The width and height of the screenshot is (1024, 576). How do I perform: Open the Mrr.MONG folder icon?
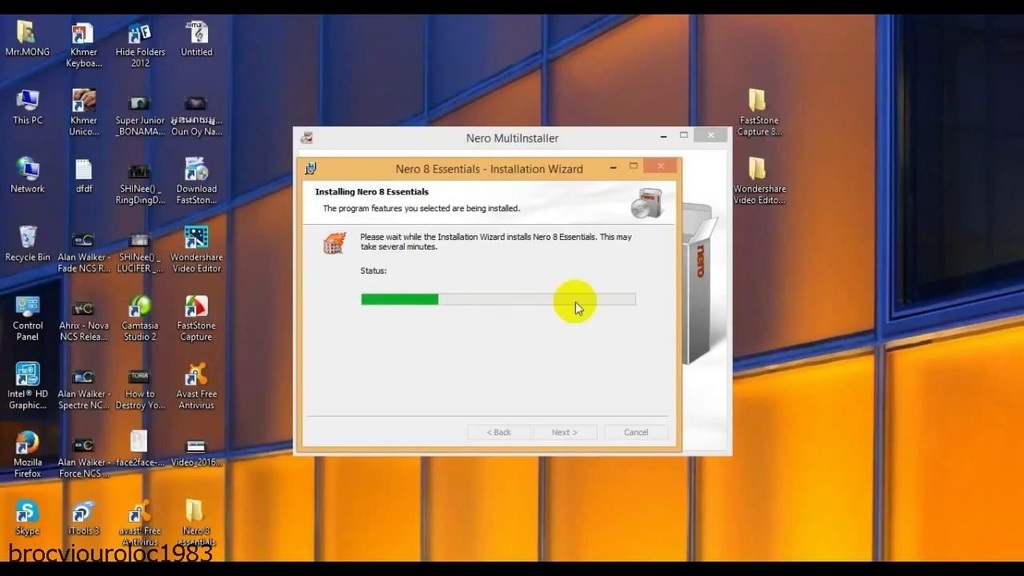(x=27, y=39)
